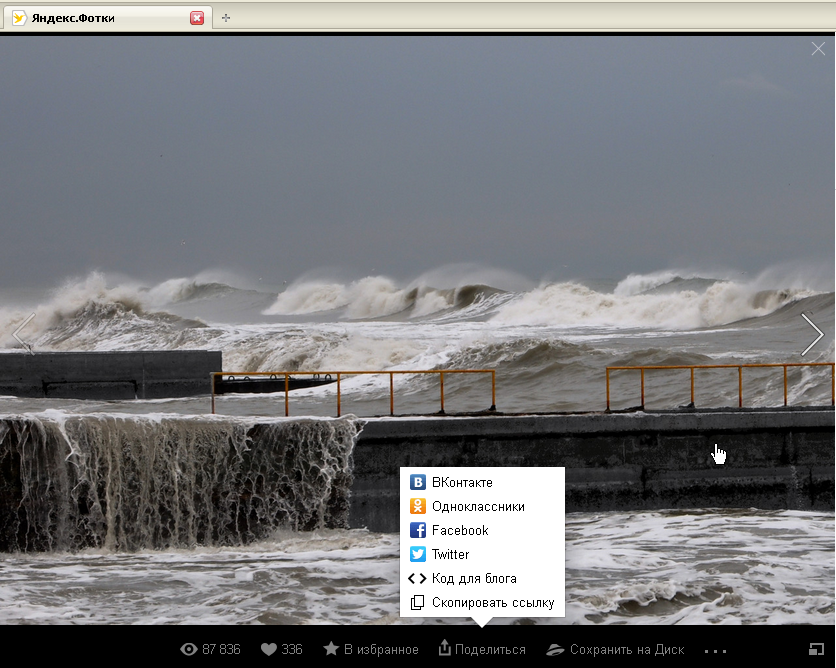Save photo via Сохранить на Диск

[615, 649]
